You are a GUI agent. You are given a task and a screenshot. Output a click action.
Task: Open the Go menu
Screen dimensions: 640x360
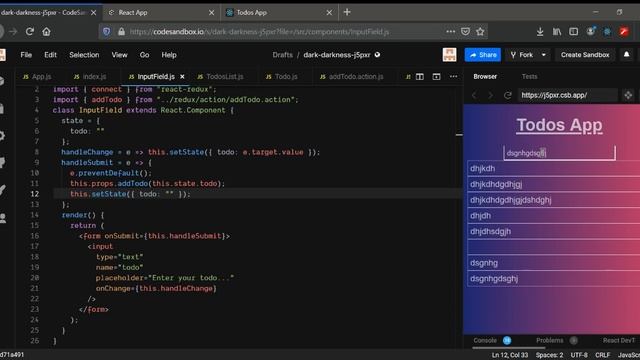tap(144, 55)
